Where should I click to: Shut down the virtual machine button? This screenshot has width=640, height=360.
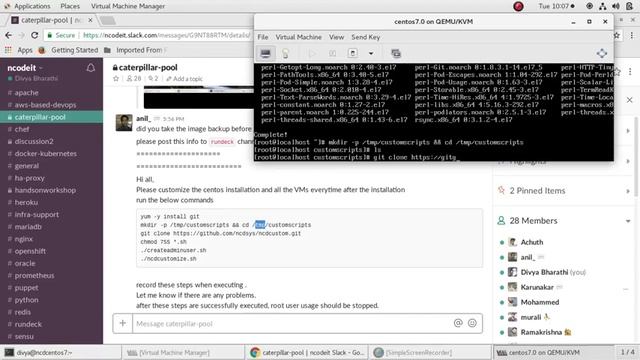353,53
